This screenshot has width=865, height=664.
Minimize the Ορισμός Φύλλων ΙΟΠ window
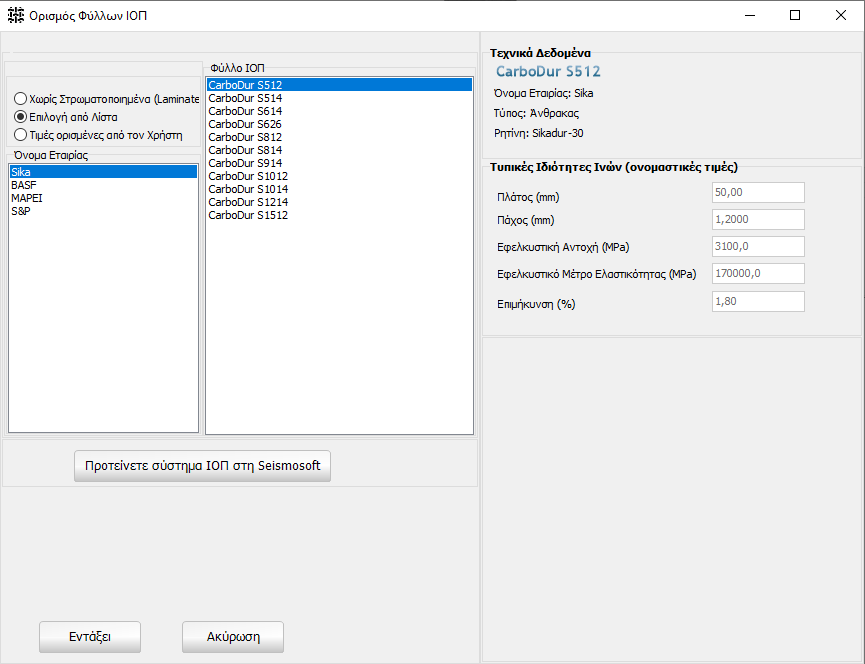(750, 15)
